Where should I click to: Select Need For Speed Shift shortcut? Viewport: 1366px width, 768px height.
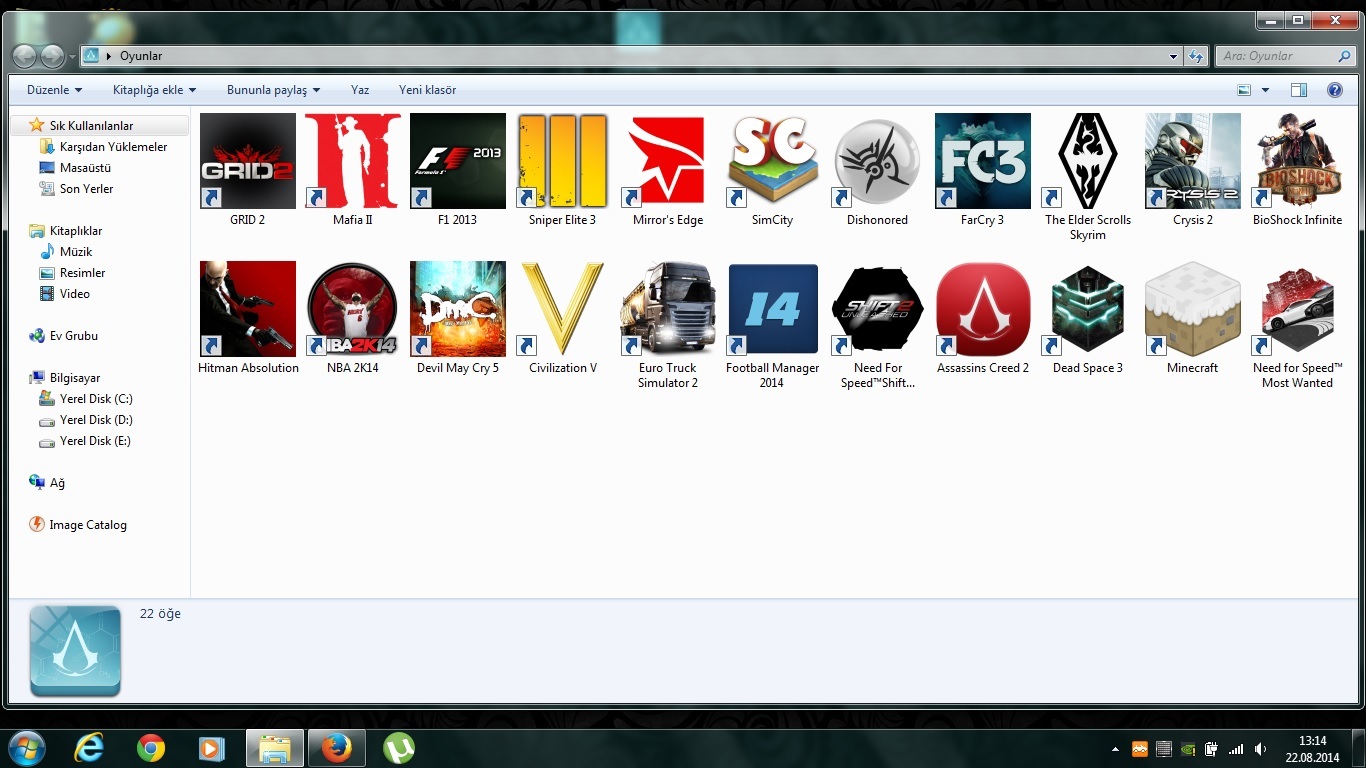click(x=878, y=309)
